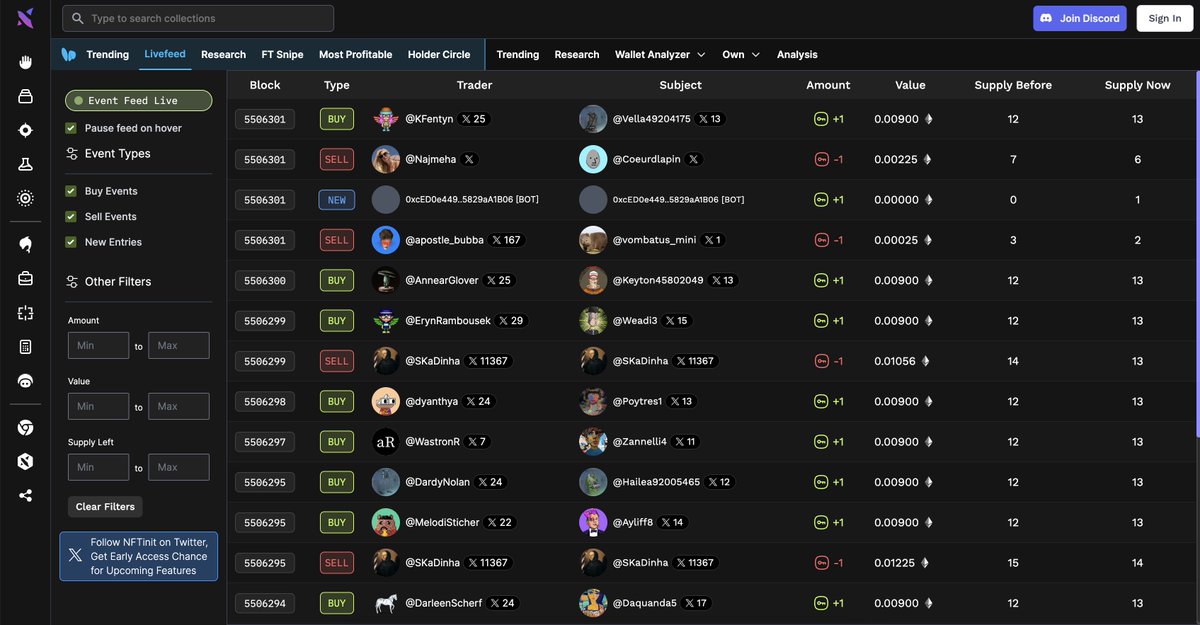Image resolution: width=1200 pixels, height=625 pixels.
Task: Open the briefcase portfolio sidebar icon
Action: point(25,279)
